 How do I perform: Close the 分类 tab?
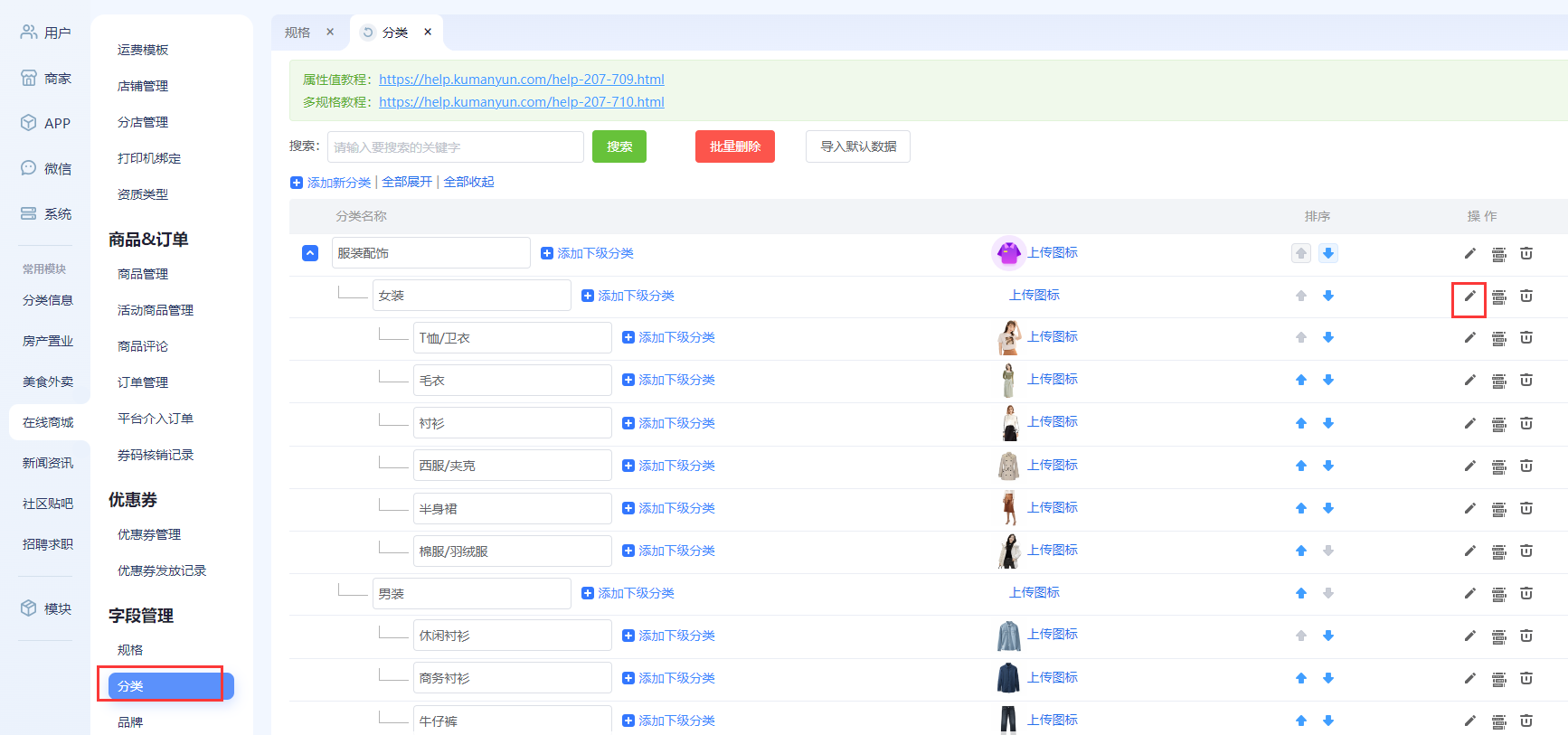(x=428, y=32)
